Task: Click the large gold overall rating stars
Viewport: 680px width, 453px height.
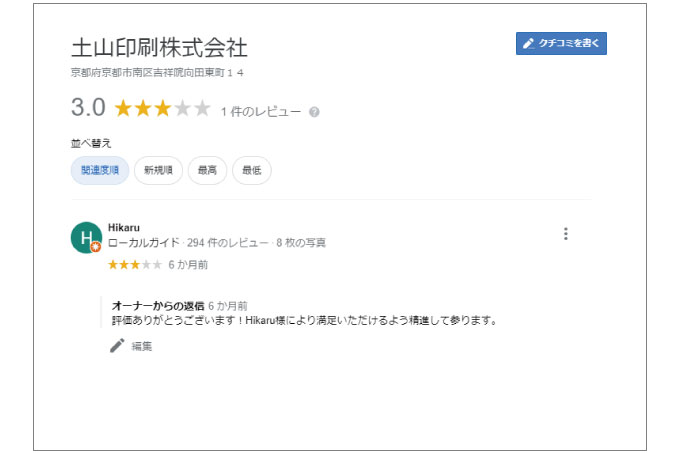Action: coord(163,108)
